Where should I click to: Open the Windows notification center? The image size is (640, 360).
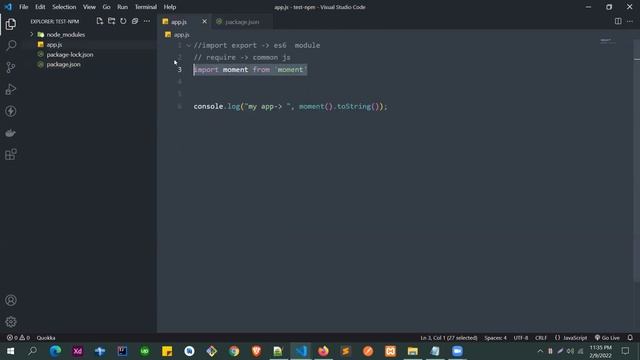coord(625,351)
